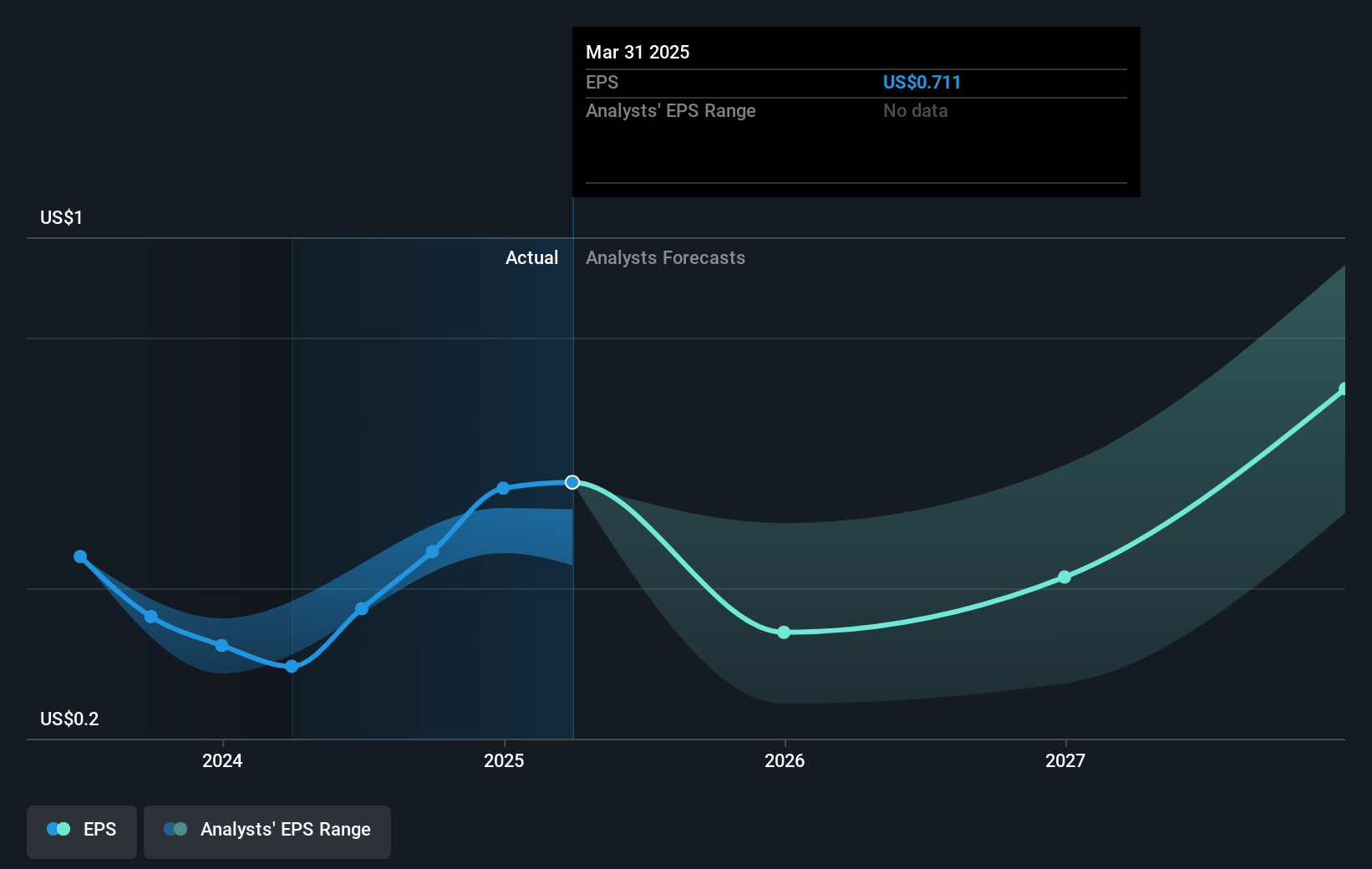The width and height of the screenshot is (1372, 869).
Task: Click the 2027 forecast EPS data point
Action: tap(1065, 577)
